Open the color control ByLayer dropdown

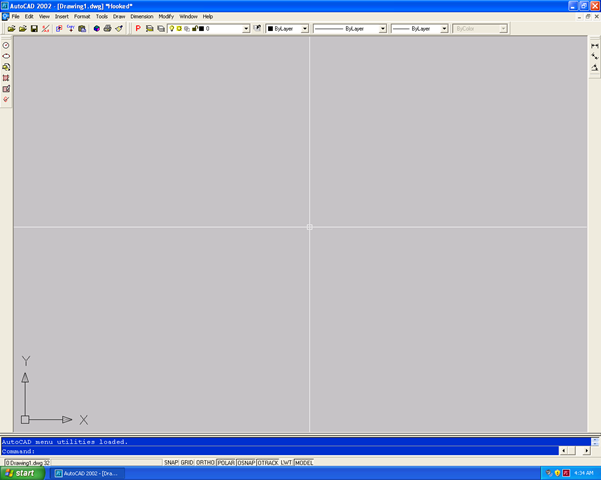[305, 29]
